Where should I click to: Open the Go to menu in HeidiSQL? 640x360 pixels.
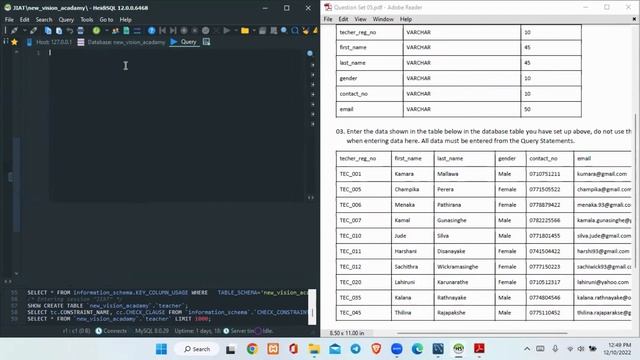[106, 20]
